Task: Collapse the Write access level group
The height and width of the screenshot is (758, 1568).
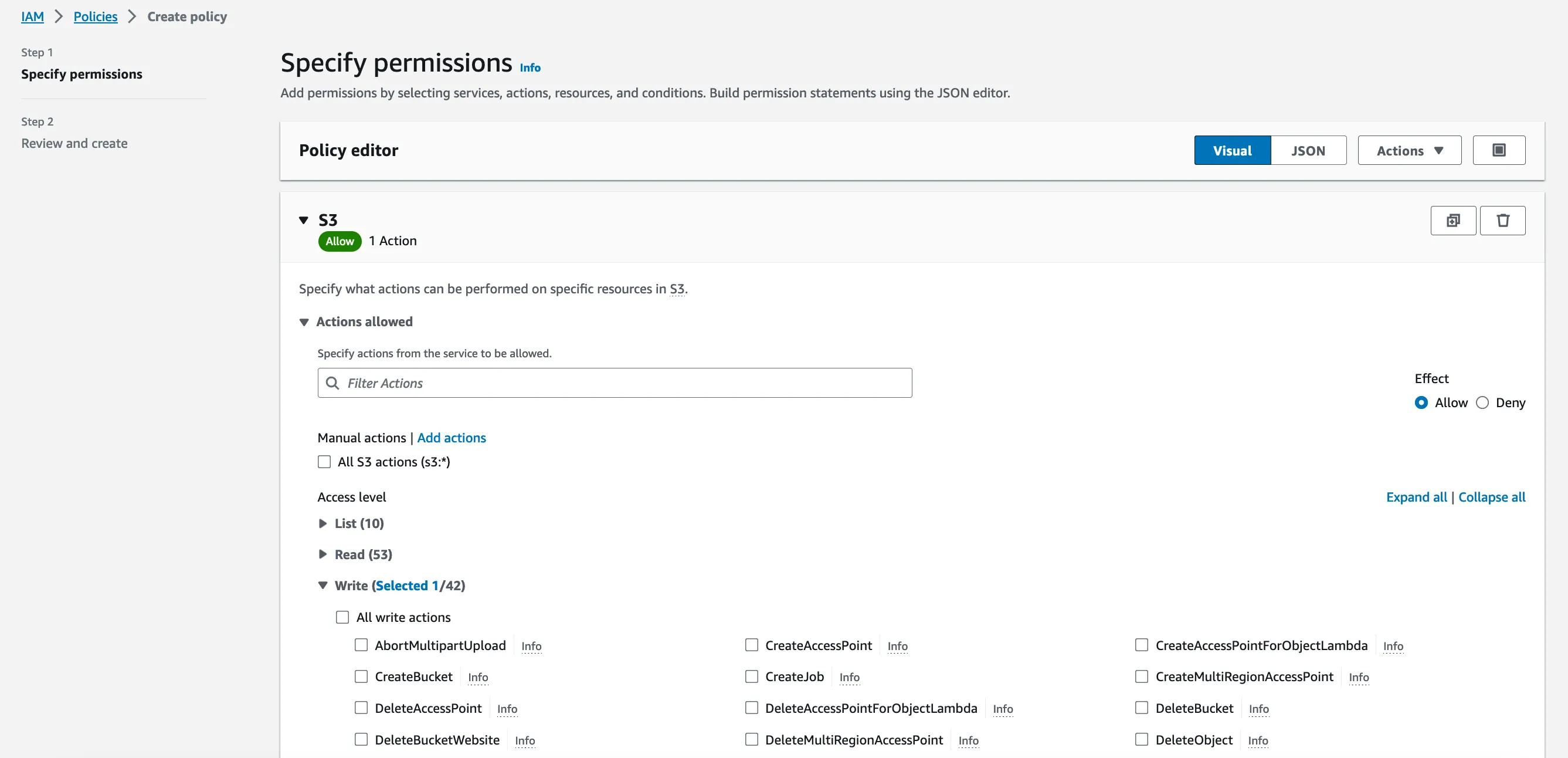Action: click(323, 586)
